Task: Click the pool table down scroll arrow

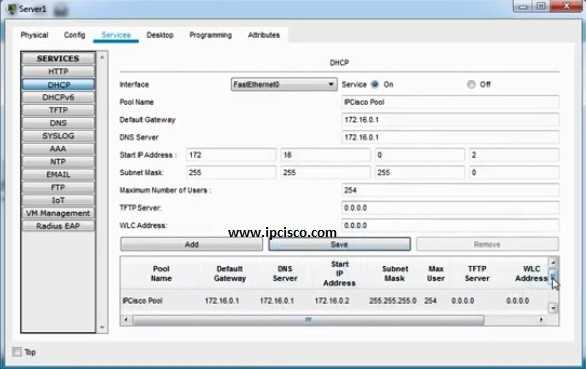Action: pyautogui.click(x=553, y=308)
